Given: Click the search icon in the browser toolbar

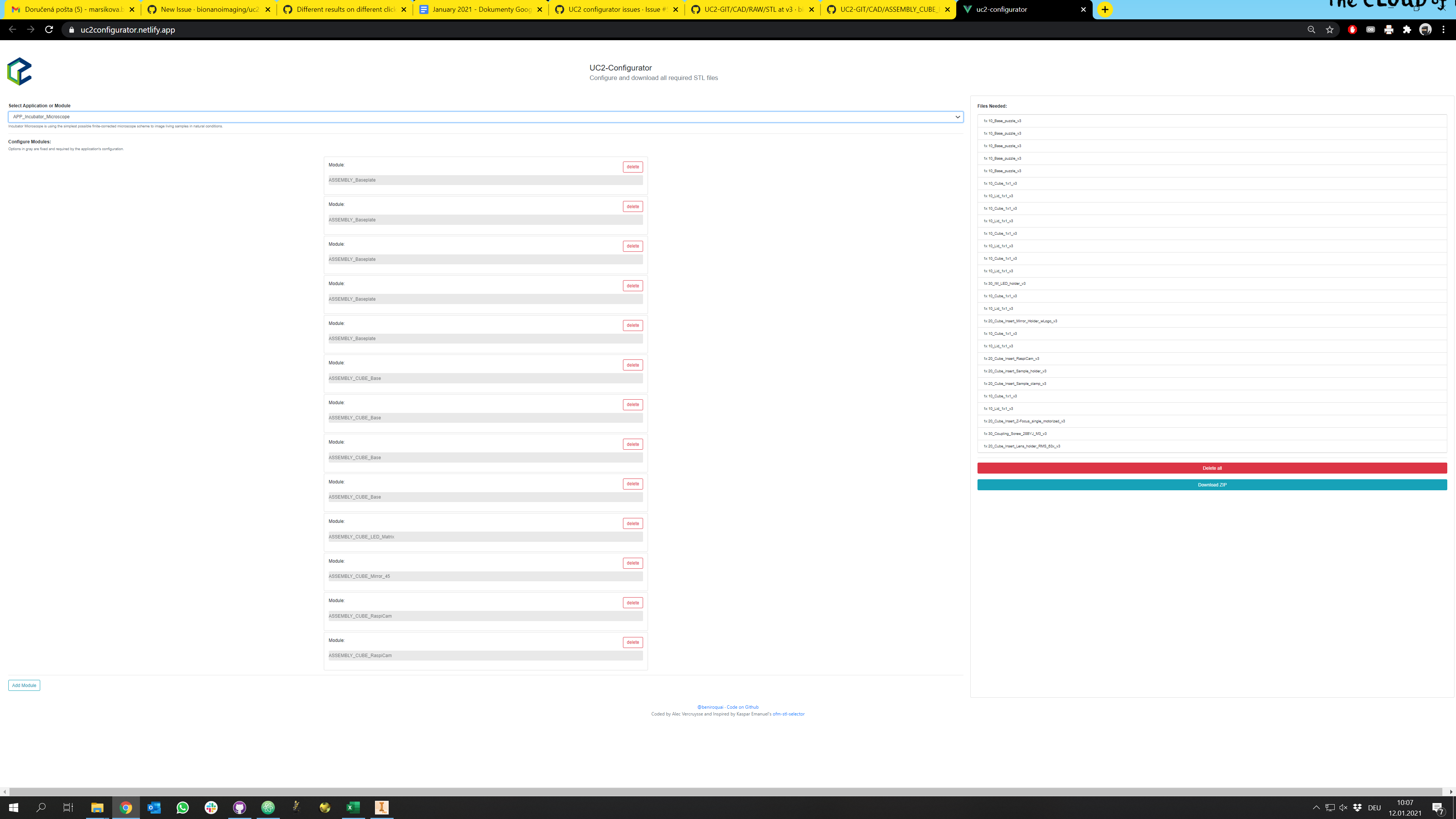Looking at the screenshot, I should point(1311,30).
